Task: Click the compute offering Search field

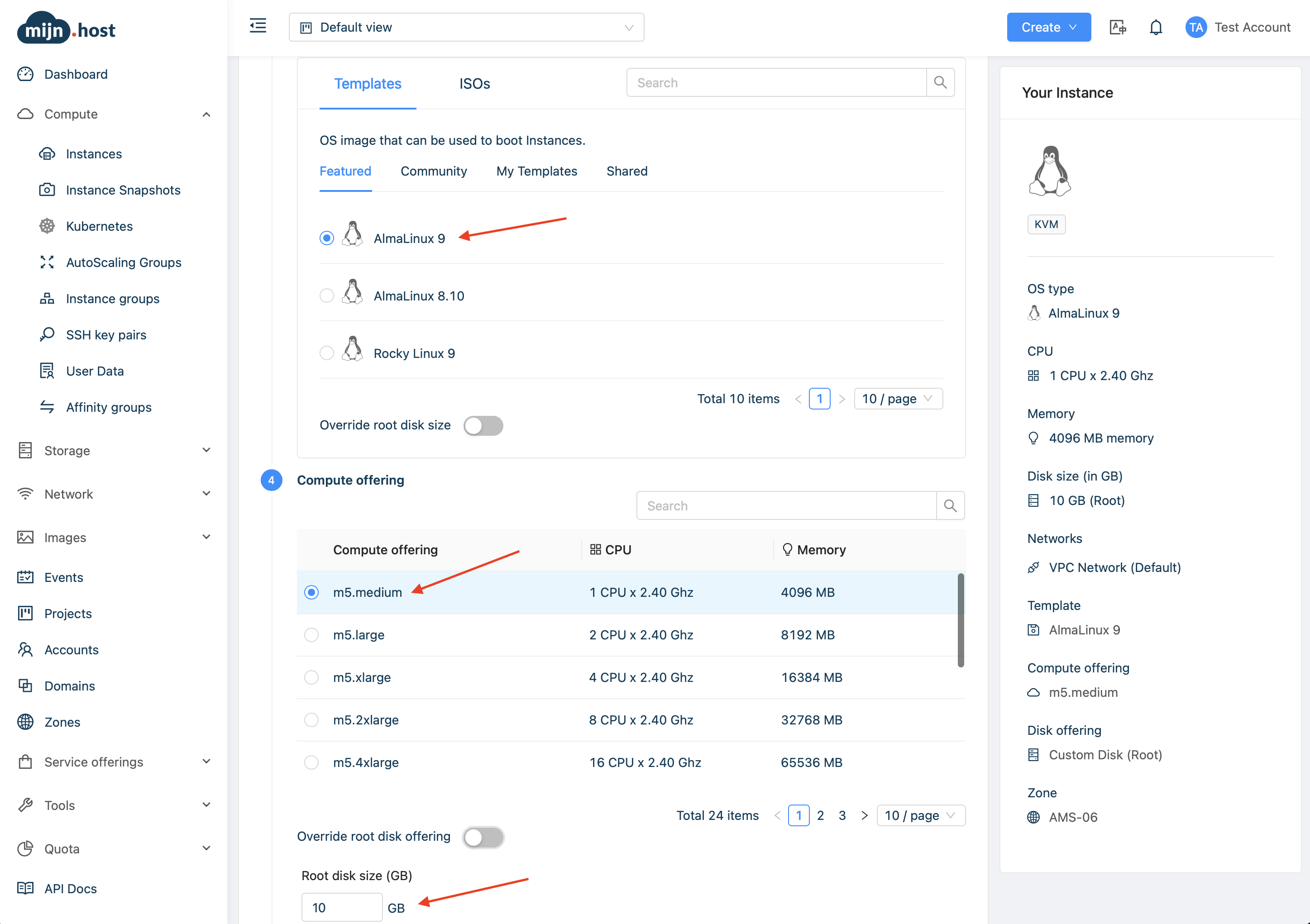Action: pyautogui.click(x=786, y=505)
